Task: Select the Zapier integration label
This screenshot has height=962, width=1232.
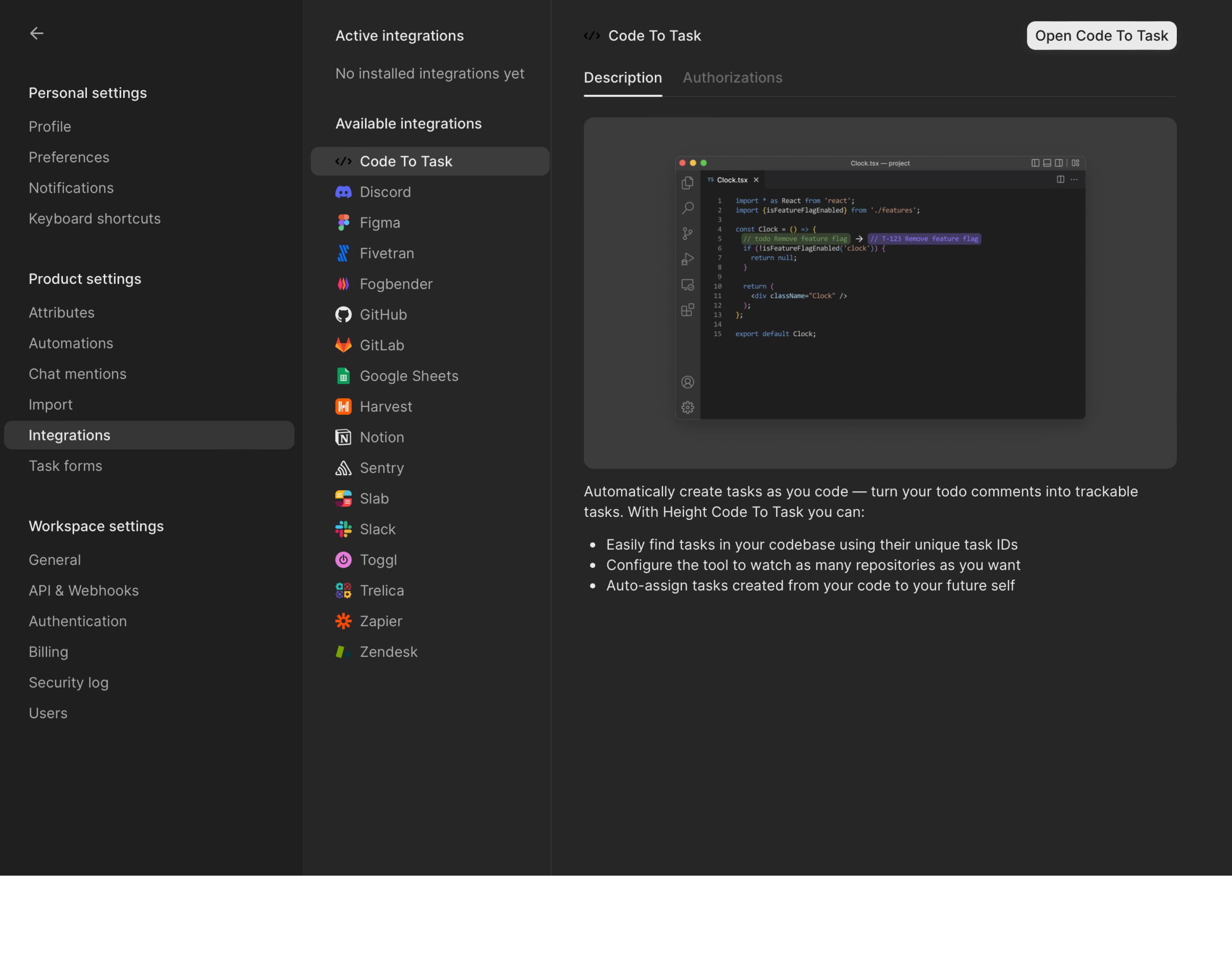Action: coord(381,621)
